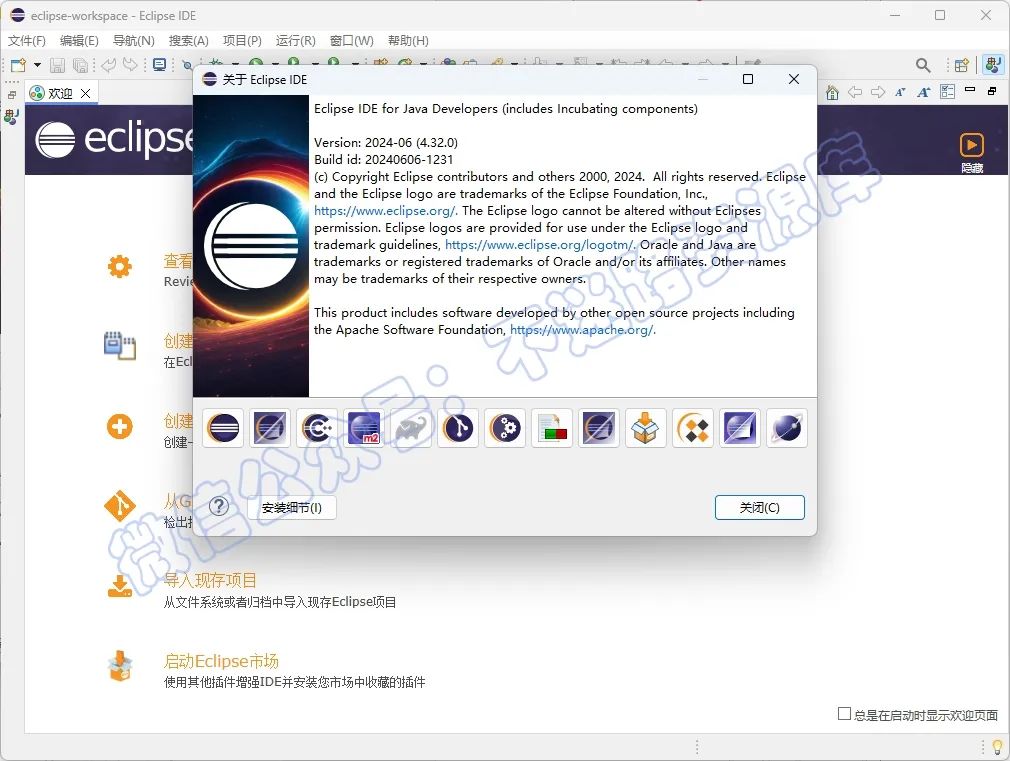Select the 欢迎 tab

point(60,93)
